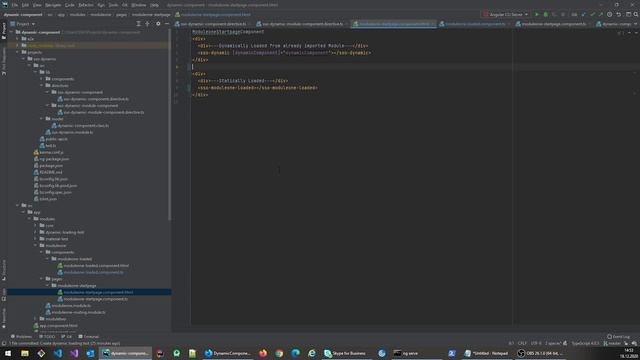640x360 pixels.
Task: Open the Refactor menu
Action: (x=86, y=5)
